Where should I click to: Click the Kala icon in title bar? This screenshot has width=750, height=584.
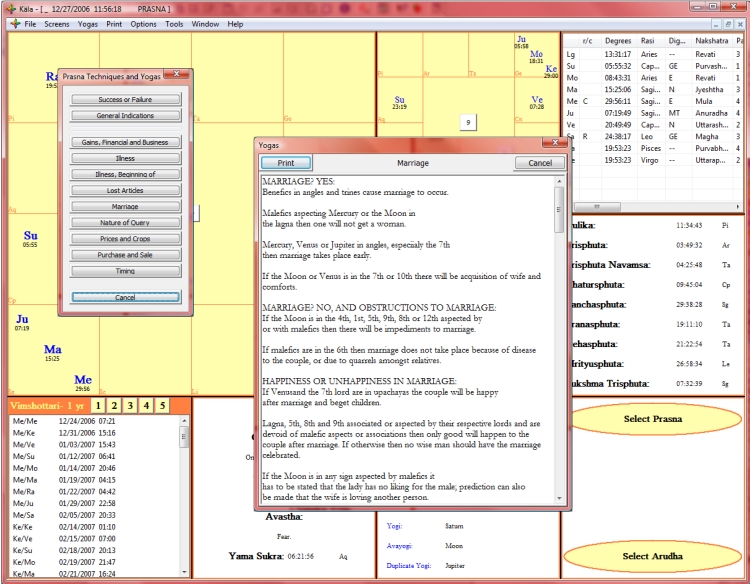11,9
